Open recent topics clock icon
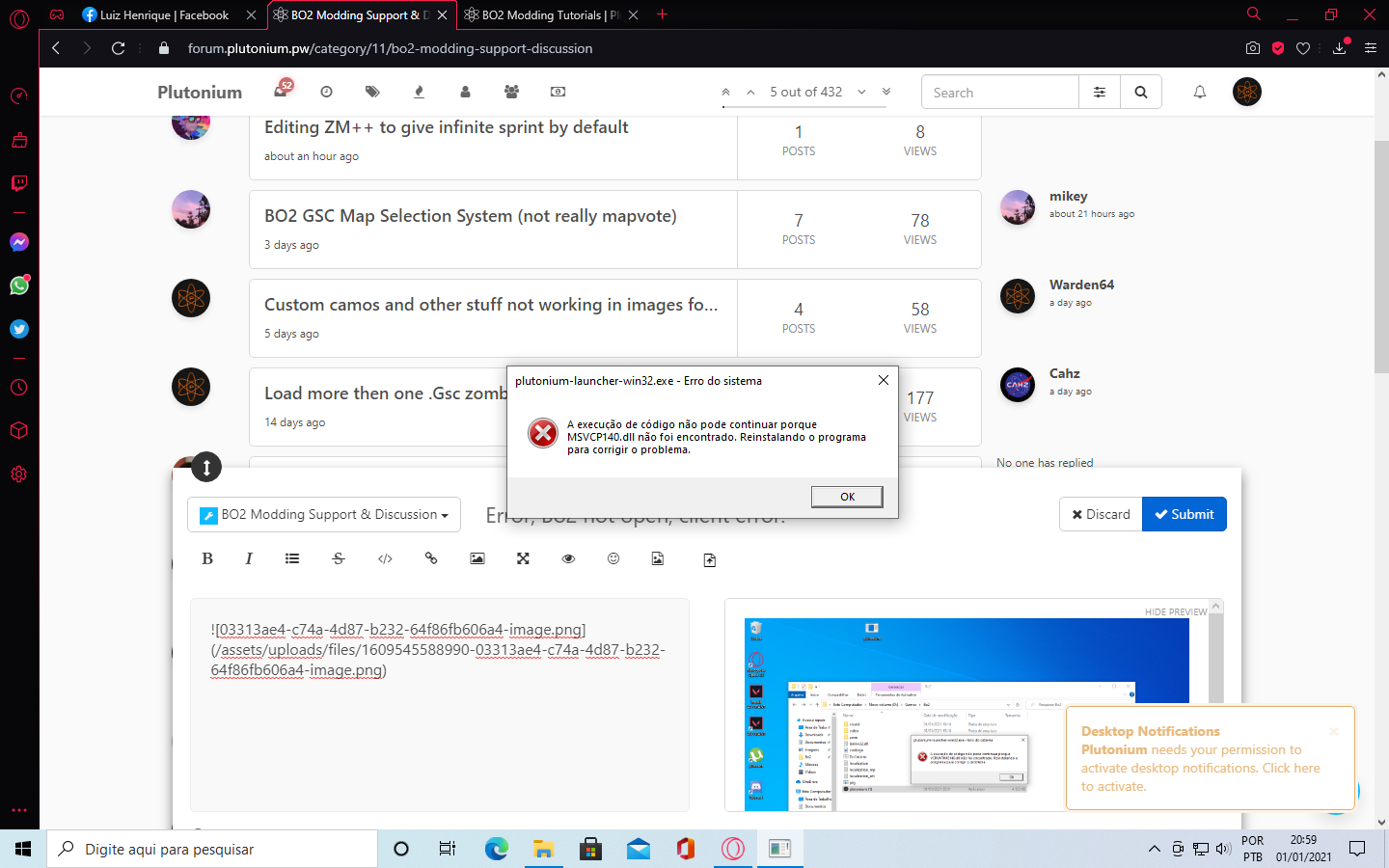This screenshot has width=1389, height=868. tap(326, 92)
